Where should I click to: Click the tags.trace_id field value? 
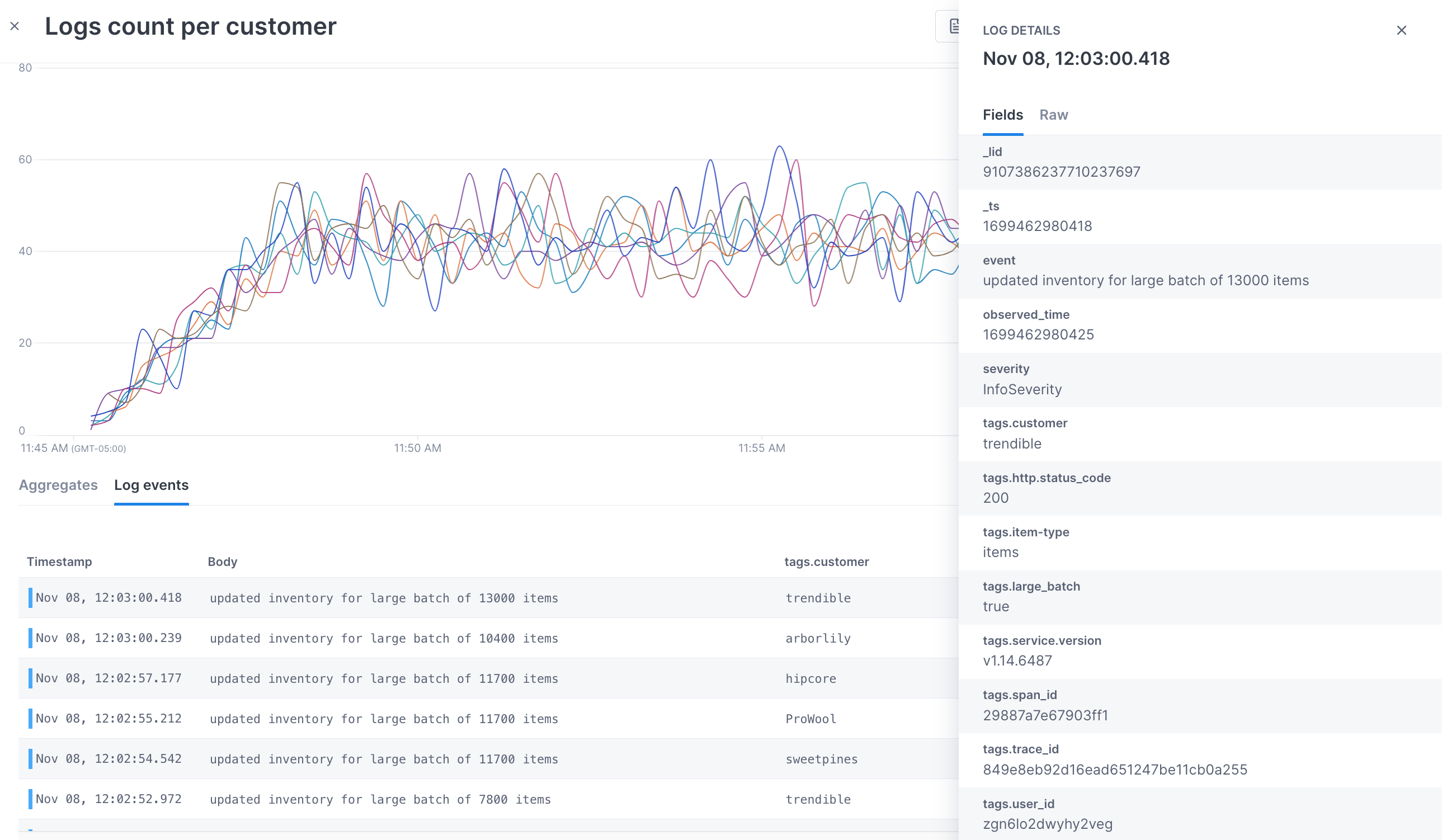pyautogui.click(x=1115, y=770)
